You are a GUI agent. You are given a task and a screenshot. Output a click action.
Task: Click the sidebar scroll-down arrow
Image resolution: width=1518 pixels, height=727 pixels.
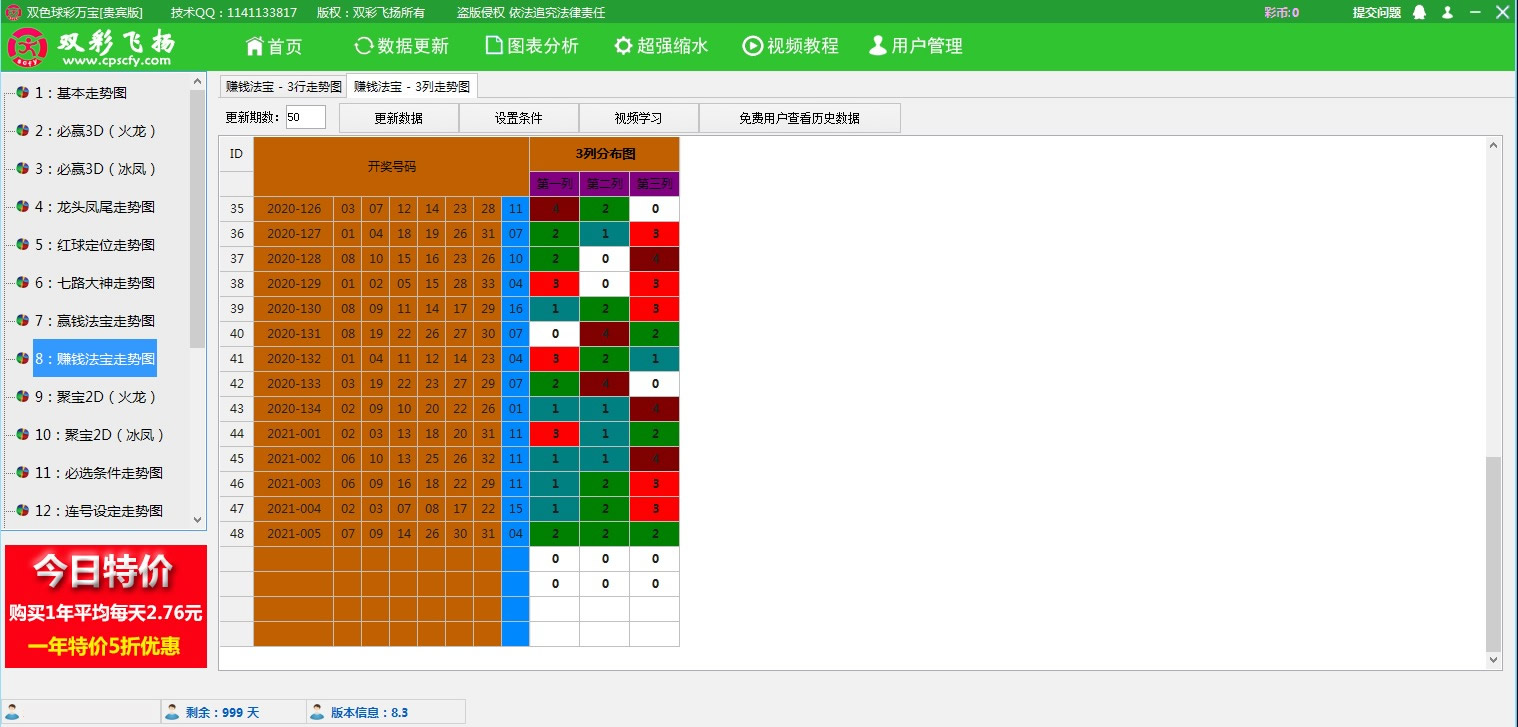click(x=198, y=521)
